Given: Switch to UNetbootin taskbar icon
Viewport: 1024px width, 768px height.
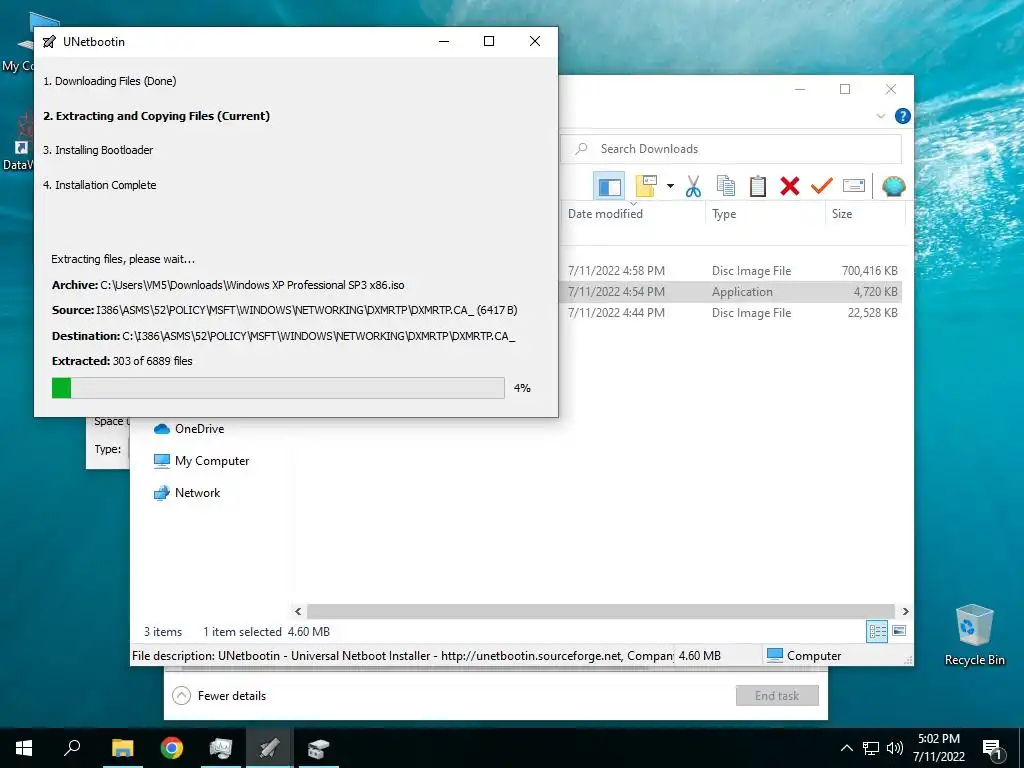Looking at the screenshot, I should [x=270, y=748].
